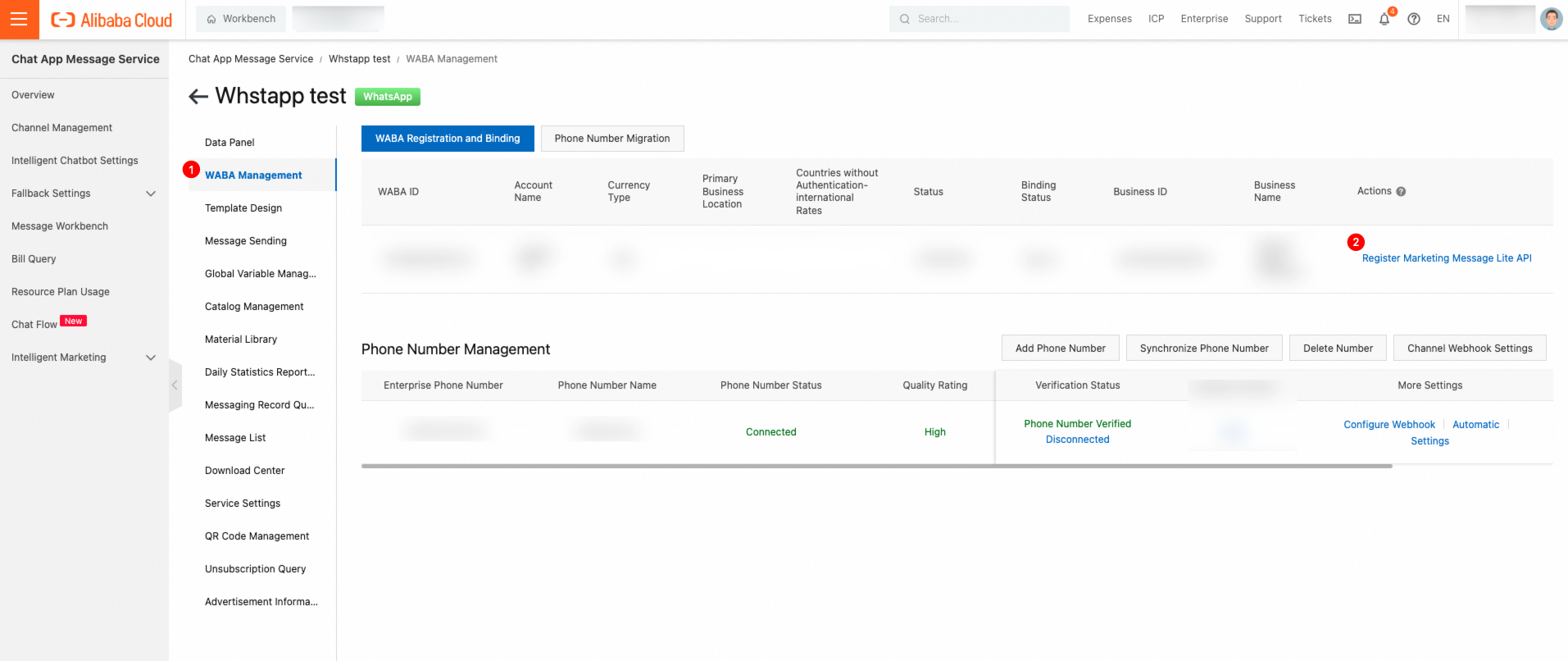Go back using the arrow beside Whstapp test
This screenshot has width=1568, height=661.
pos(198,97)
